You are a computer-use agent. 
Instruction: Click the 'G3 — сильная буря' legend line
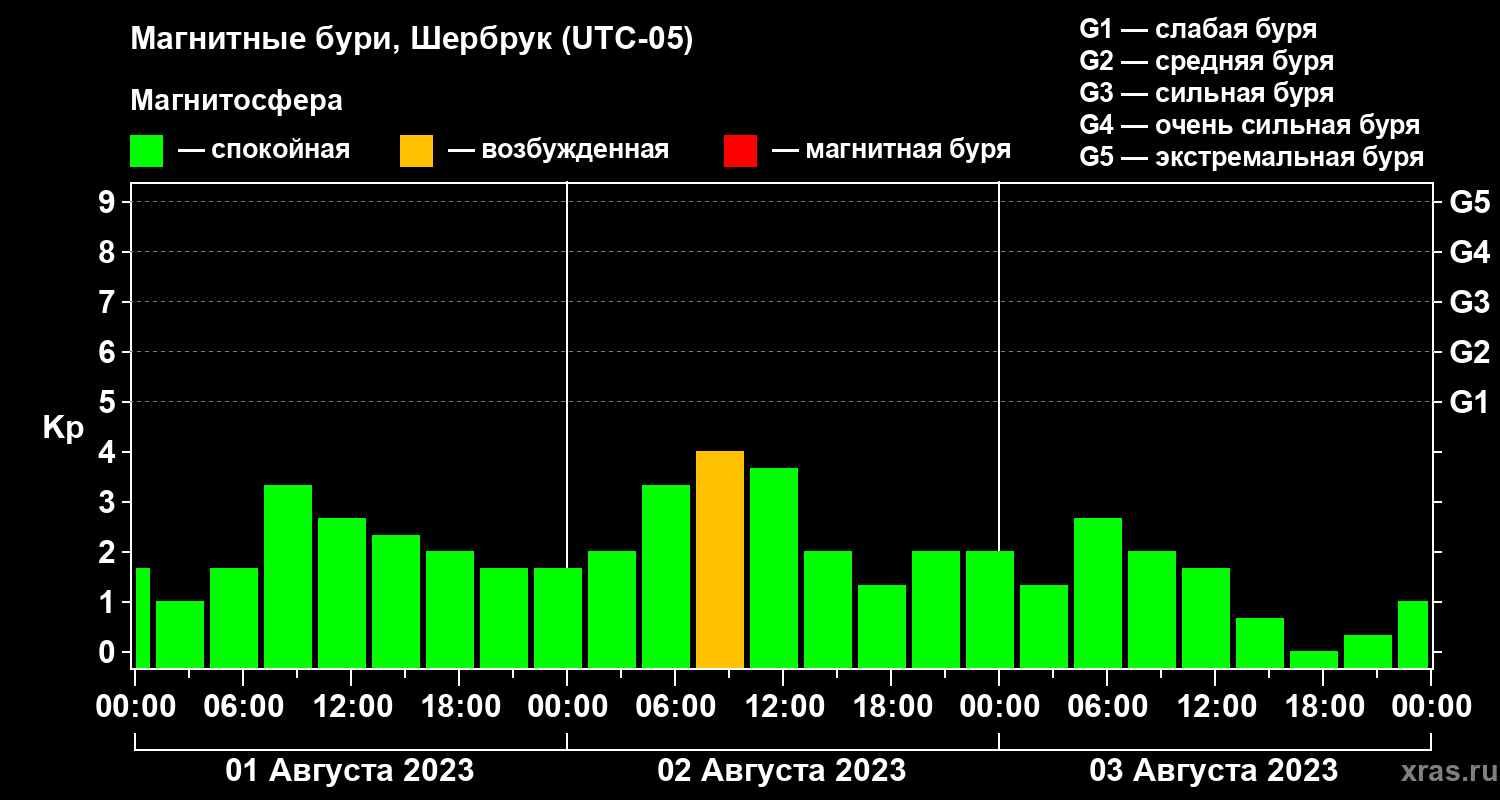click(x=1206, y=93)
